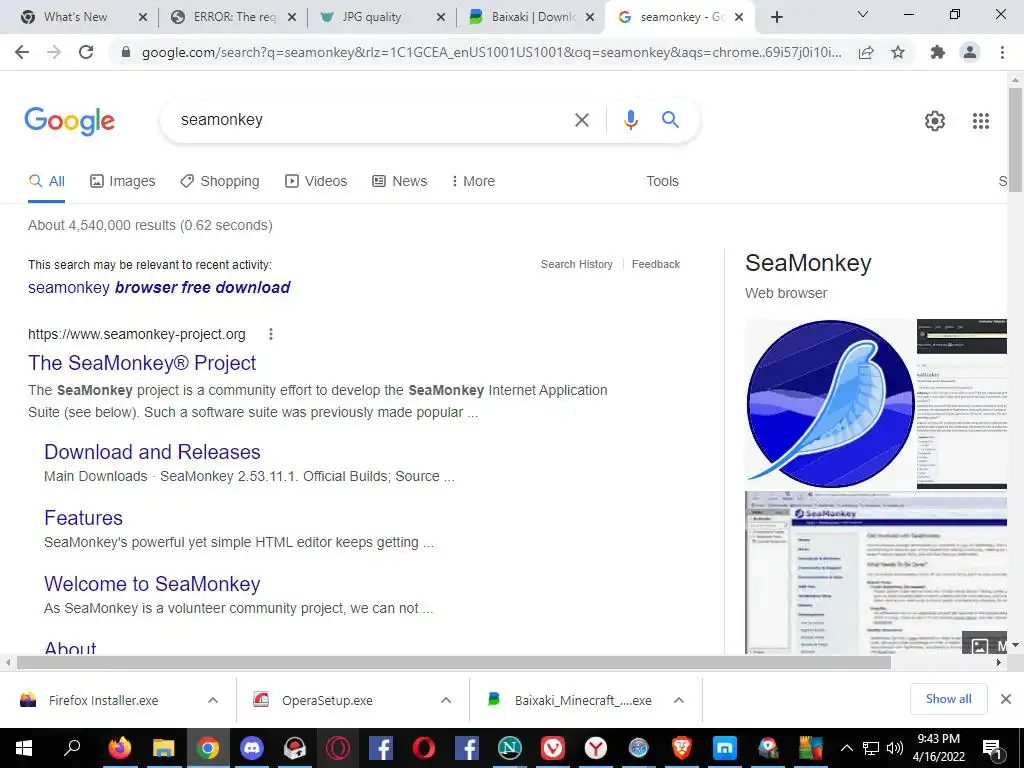Open three-dot menu beside seamonkey-project.org result
The image size is (1024, 768).
tap(270, 334)
